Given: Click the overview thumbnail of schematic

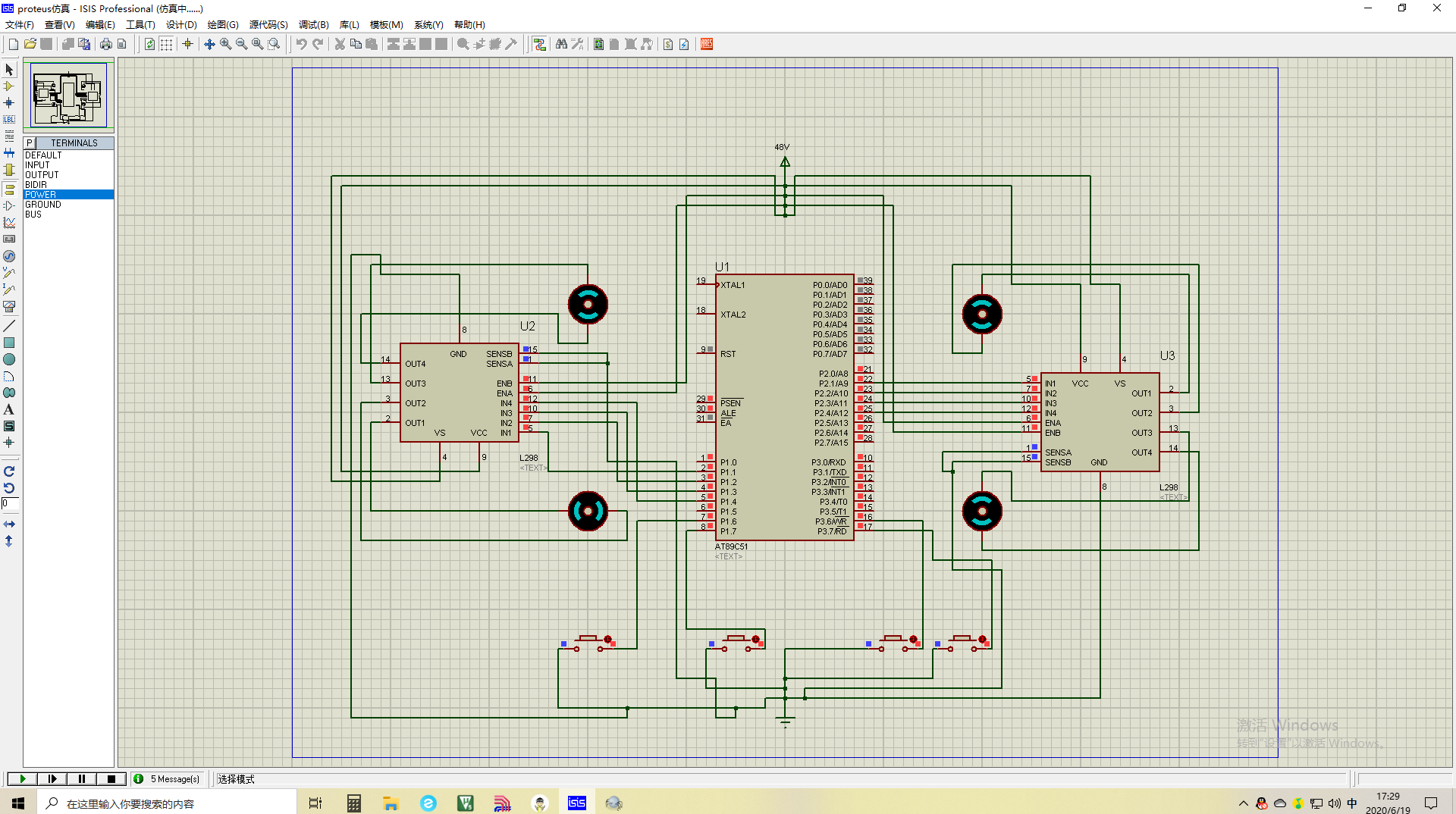Looking at the screenshot, I should [x=68, y=95].
